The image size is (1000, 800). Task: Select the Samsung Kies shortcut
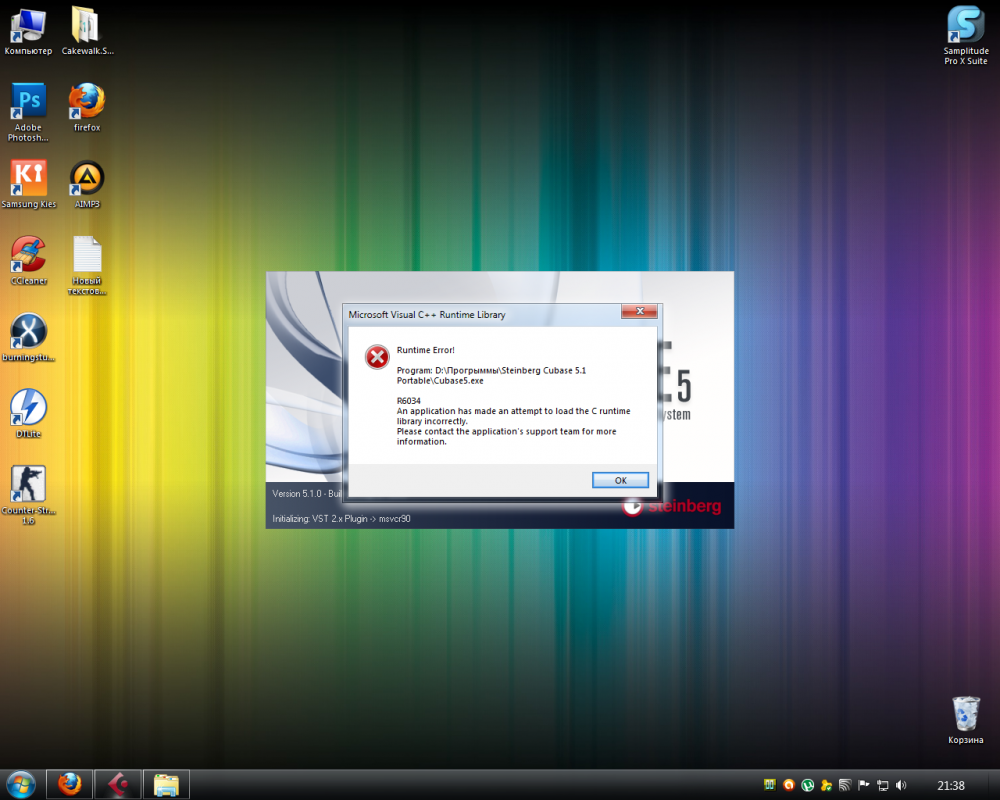(x=29, y=184)
